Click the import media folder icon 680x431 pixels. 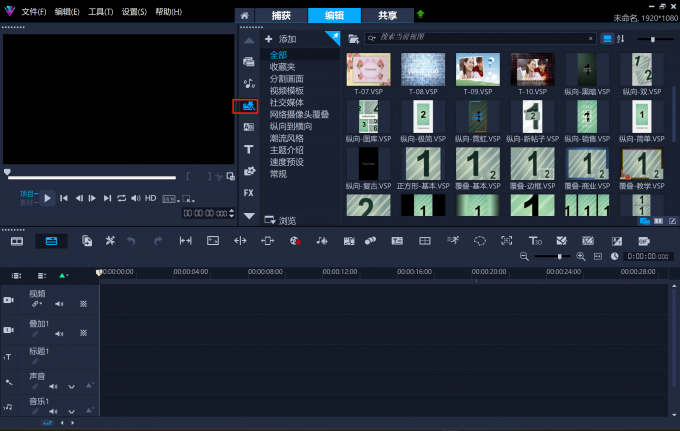[x=353, y=39]
